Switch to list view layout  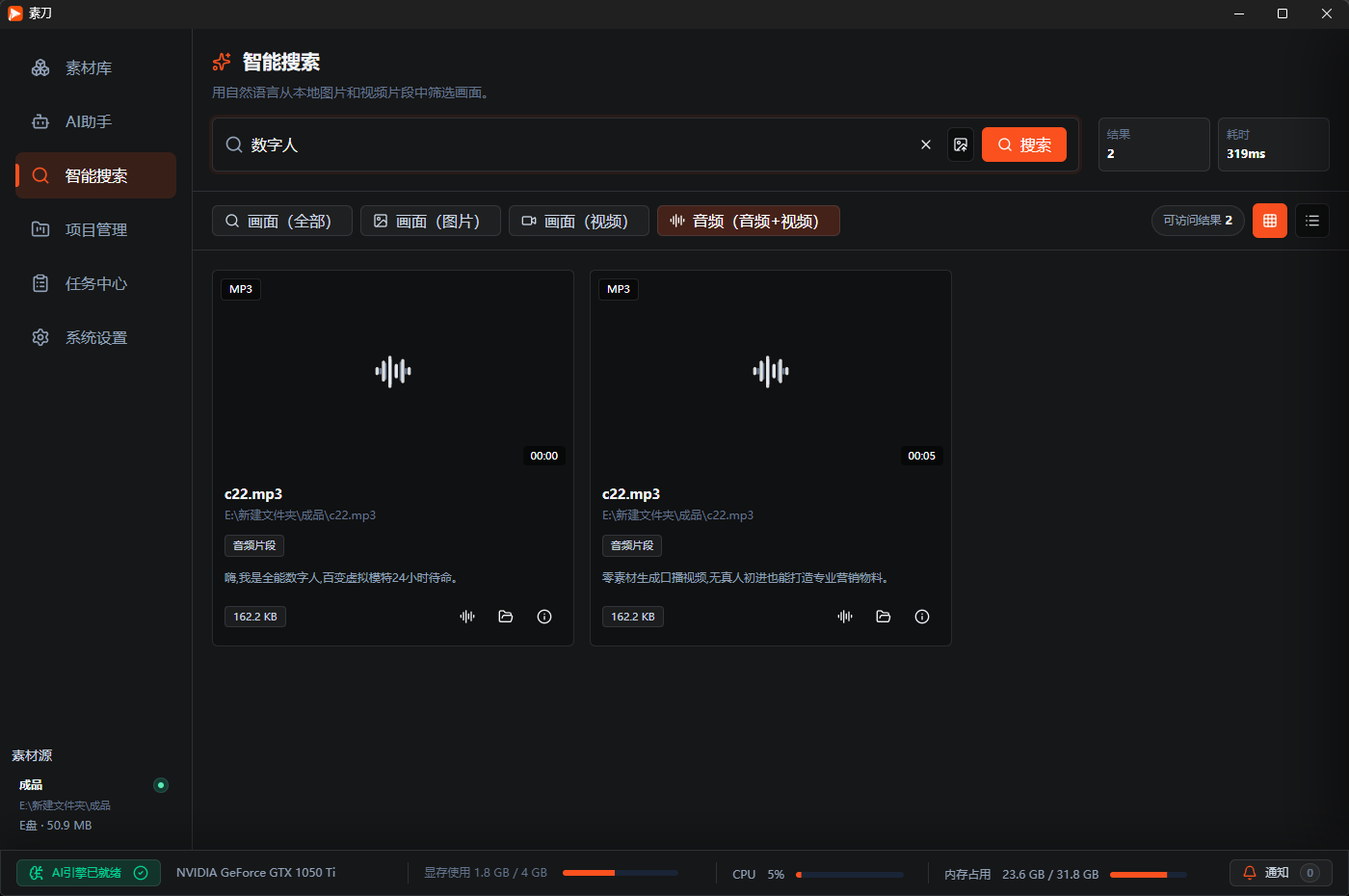(1312, 221)
